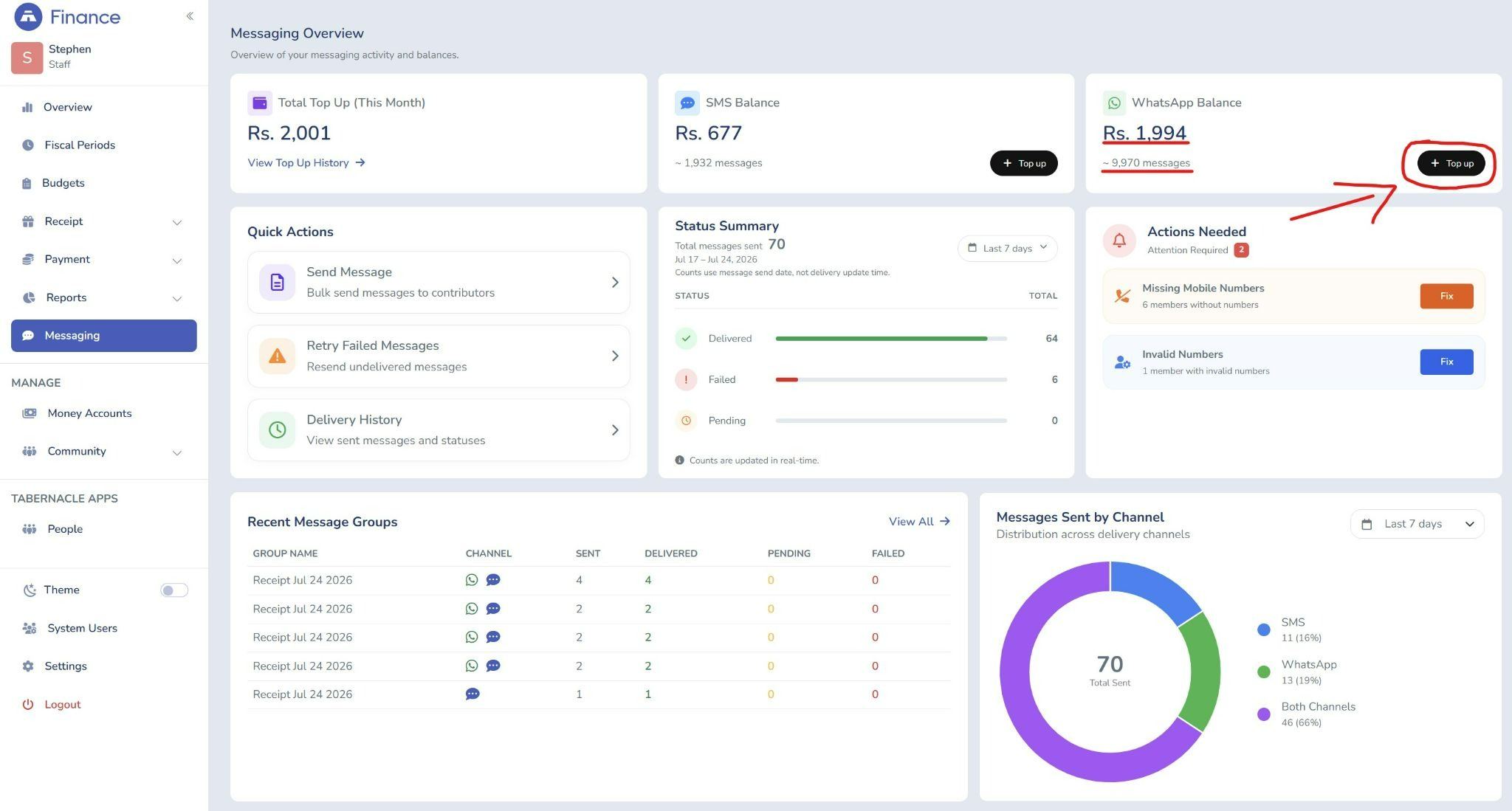Open Status Summary Last 7 days dropdown
1512x811 pixels.
pos(1007,248)
